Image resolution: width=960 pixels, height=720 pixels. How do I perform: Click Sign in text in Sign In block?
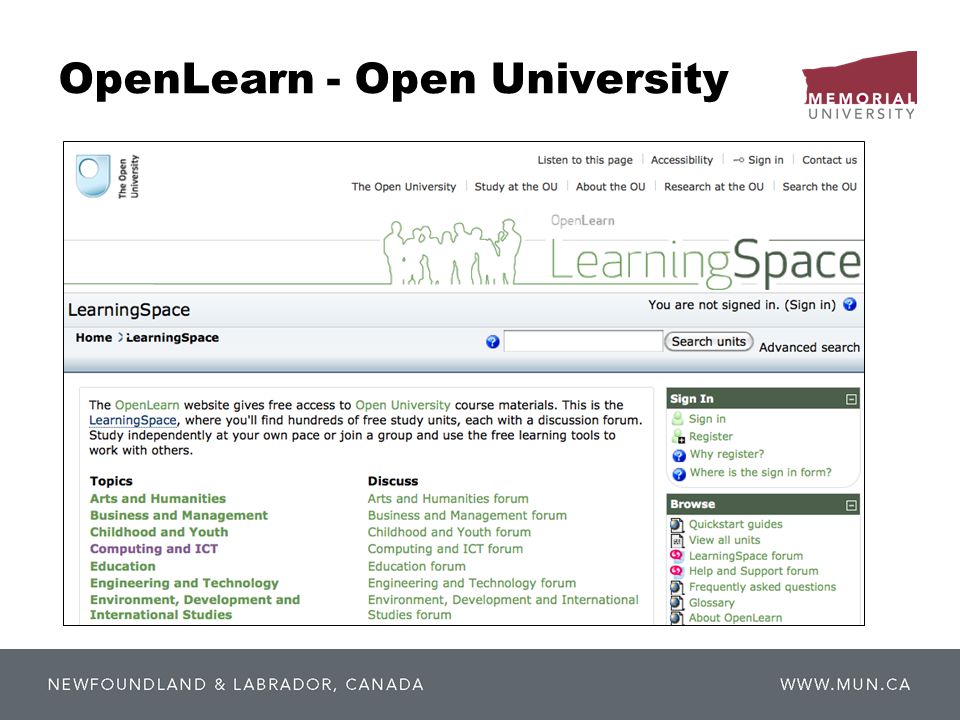pyautogui.click(x=707, y=419)
